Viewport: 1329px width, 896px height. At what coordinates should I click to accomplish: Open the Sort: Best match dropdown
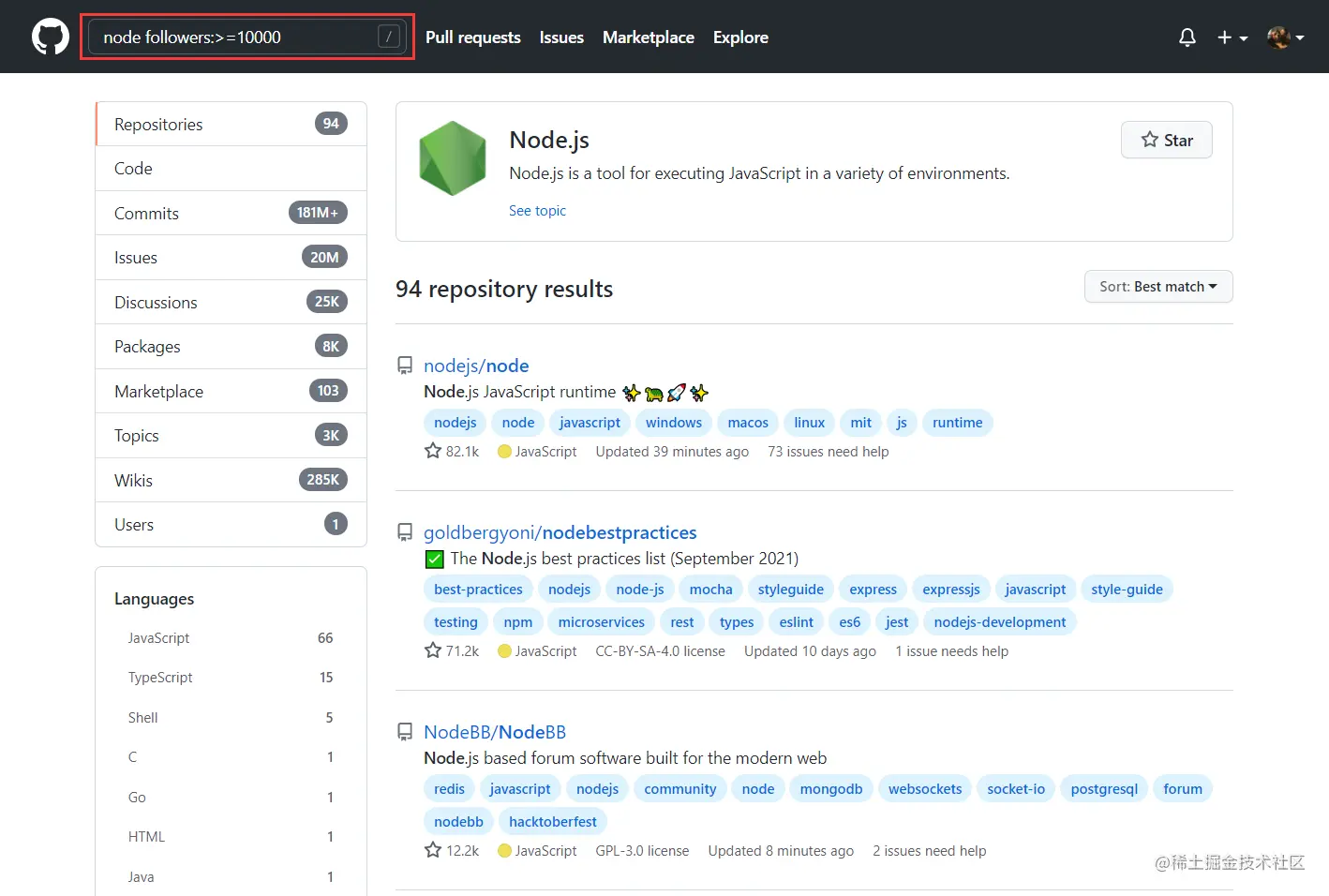pyautogui.click(x=1158, y=287)
